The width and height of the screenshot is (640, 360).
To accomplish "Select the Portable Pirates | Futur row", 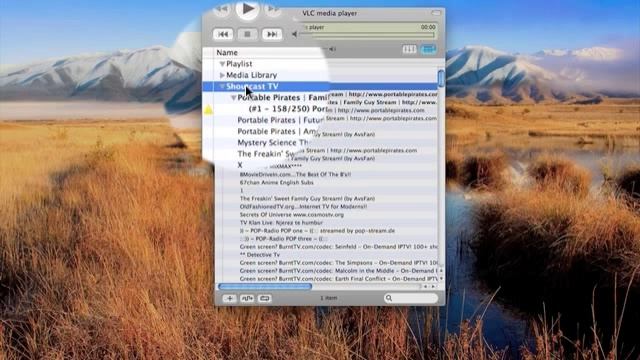I will pos(281,120).
